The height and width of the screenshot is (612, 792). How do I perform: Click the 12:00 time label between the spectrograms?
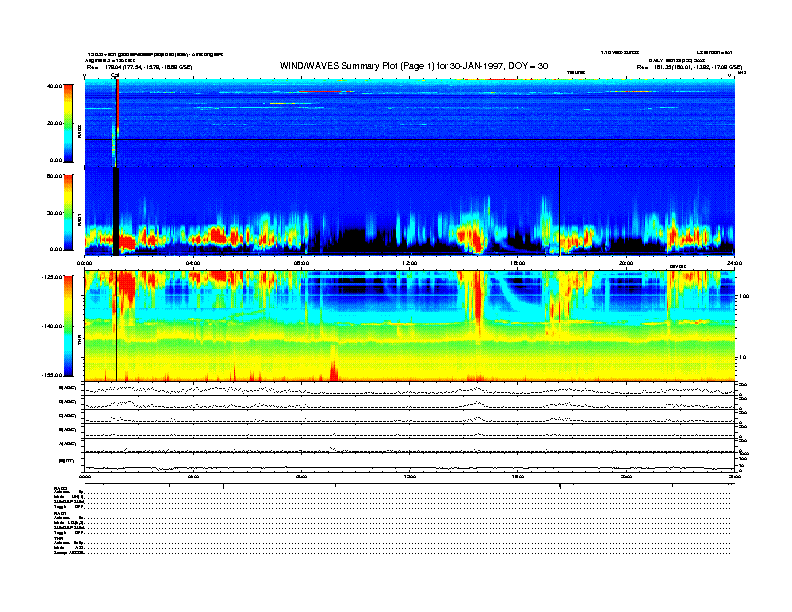point(409,263)
